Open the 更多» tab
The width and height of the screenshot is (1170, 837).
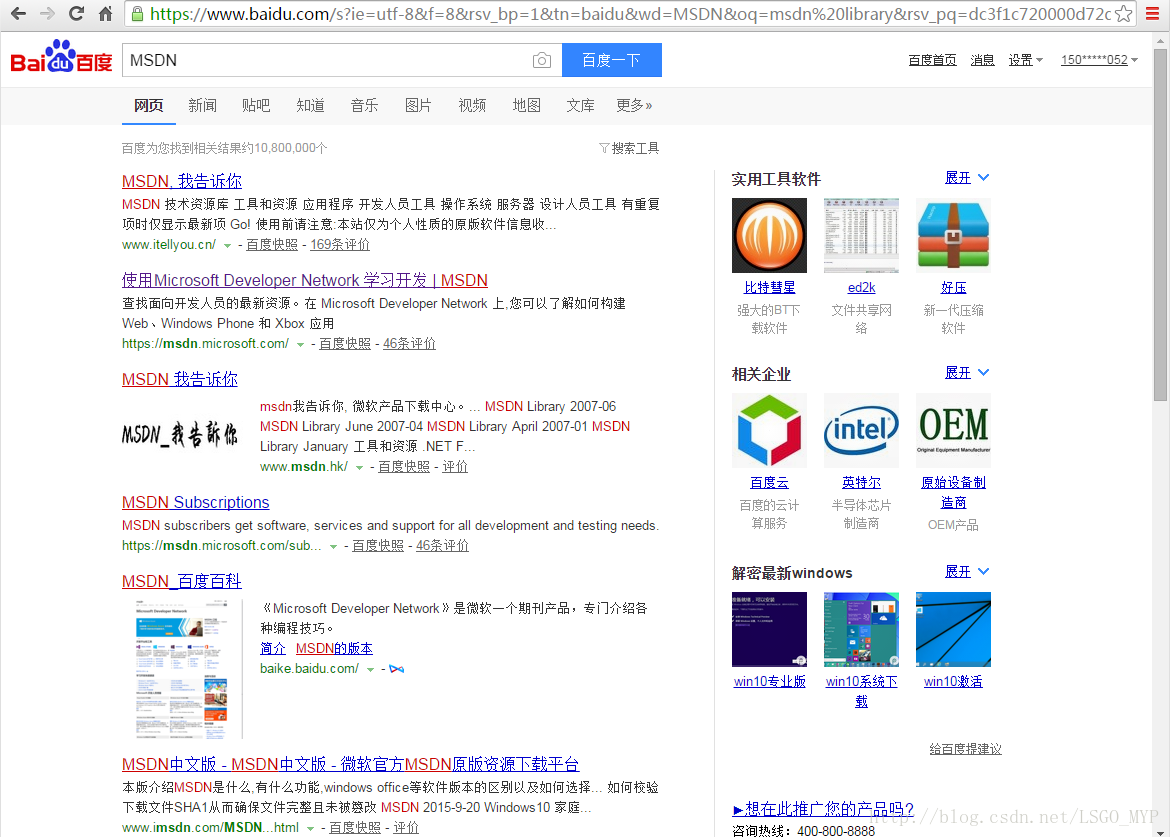(634, 105)
